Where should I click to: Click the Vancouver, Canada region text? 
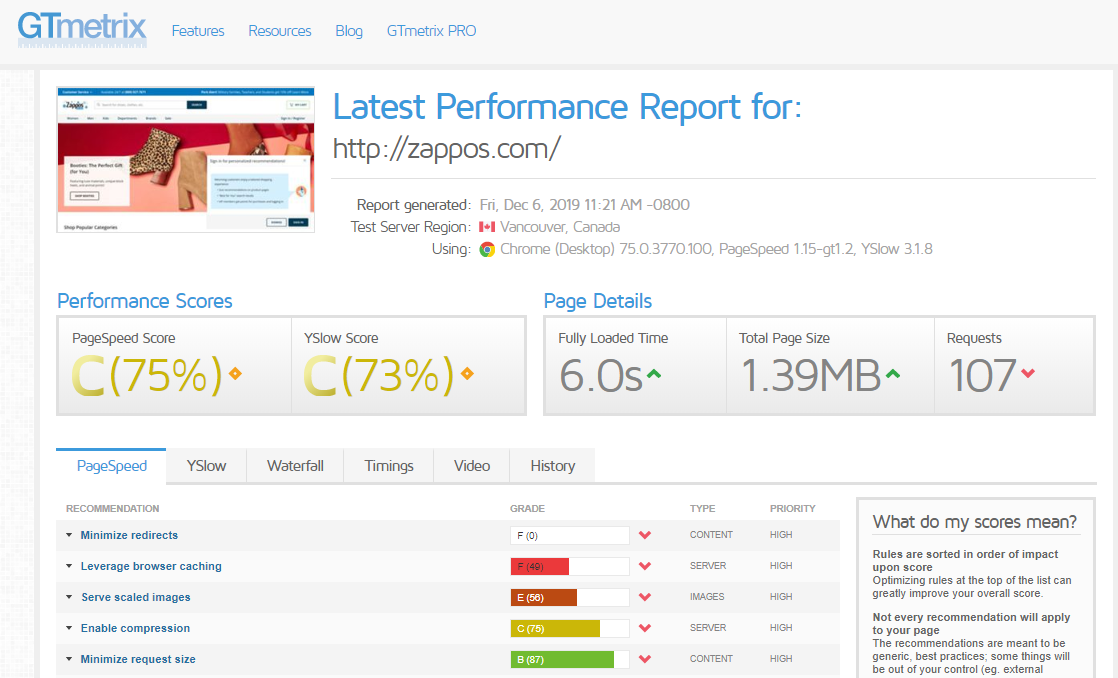click(x=560, y=227)
